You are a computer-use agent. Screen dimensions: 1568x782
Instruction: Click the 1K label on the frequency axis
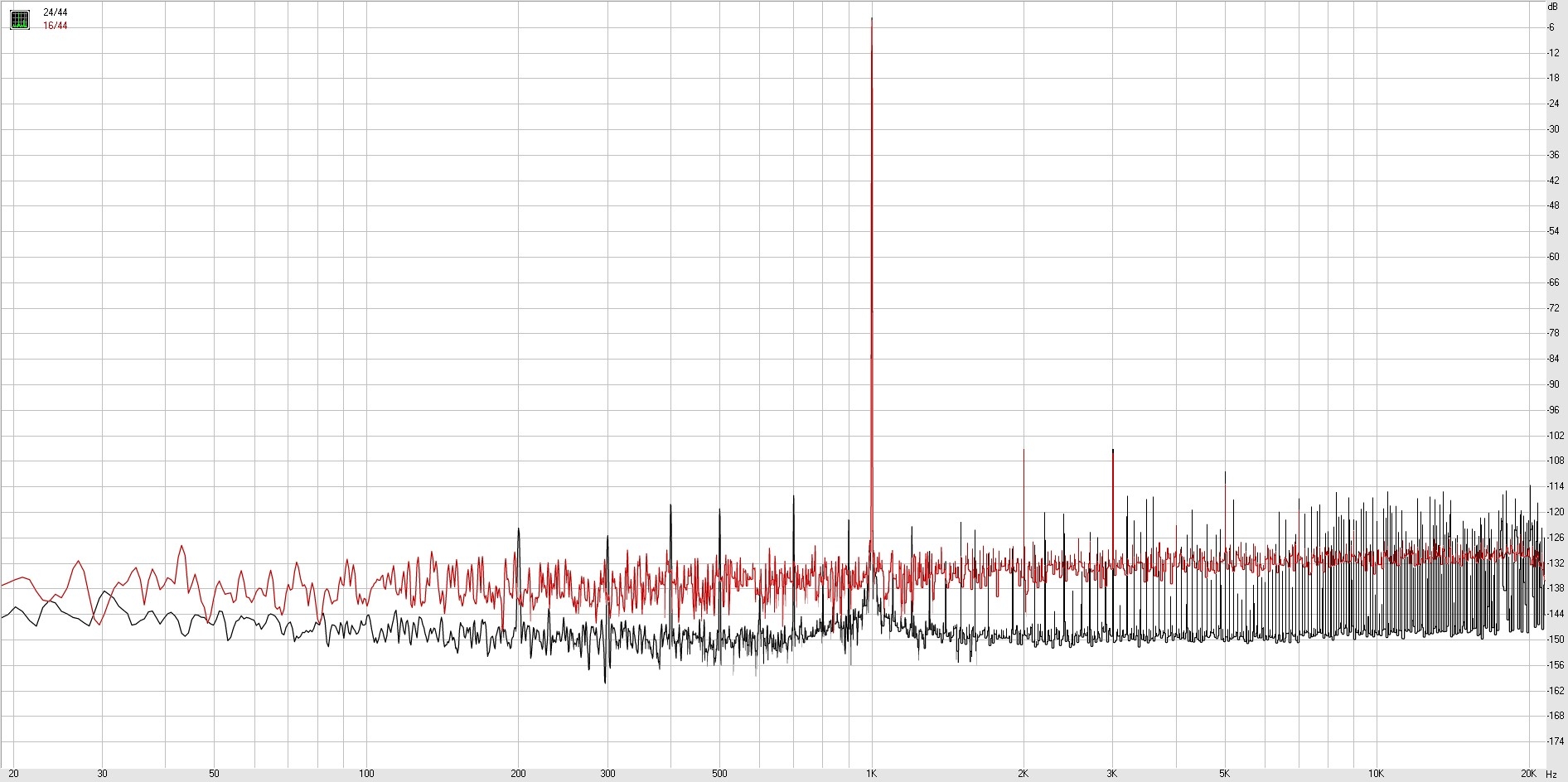[871, 774]
